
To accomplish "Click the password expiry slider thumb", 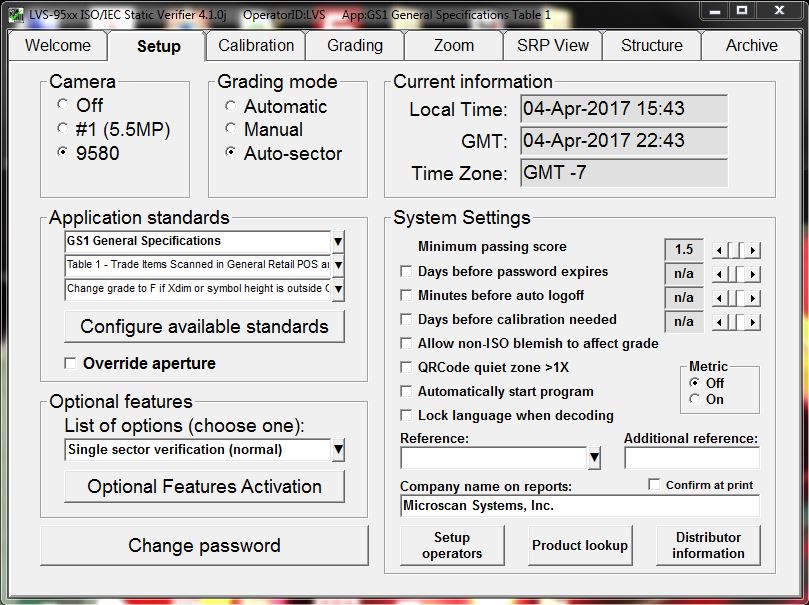I will tap(740, 274).
